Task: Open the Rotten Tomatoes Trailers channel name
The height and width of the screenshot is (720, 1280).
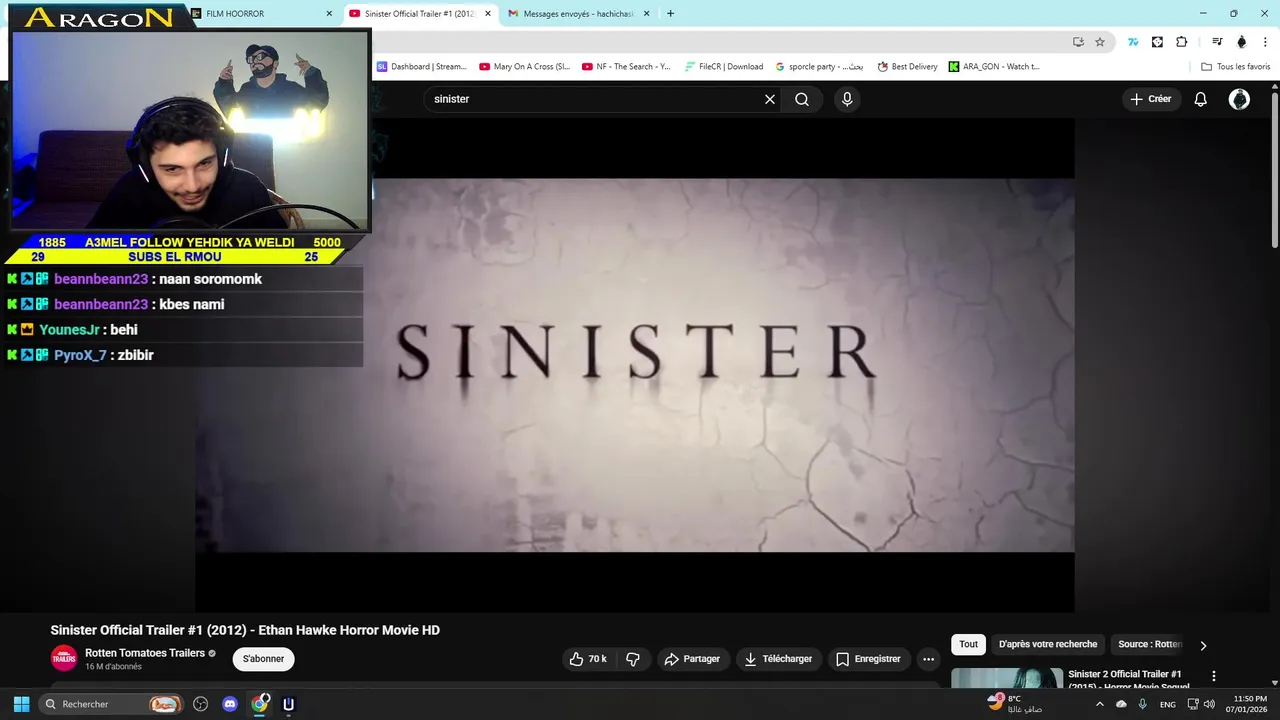Action: [x=145, y=653]
